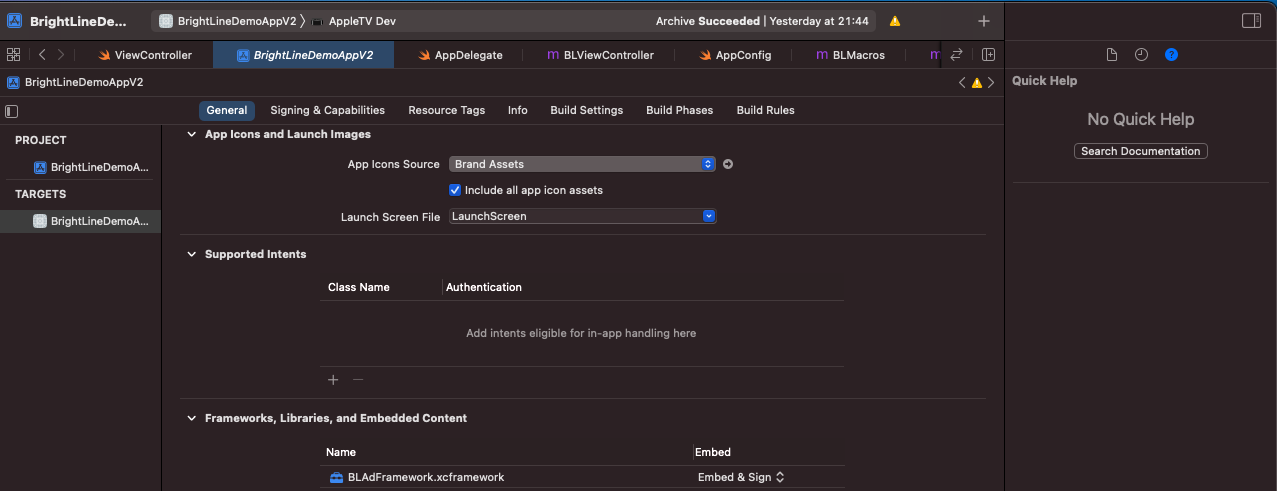Open Build Settings tab
Viewport: 1277px width, 491px height.
point(587,111)
